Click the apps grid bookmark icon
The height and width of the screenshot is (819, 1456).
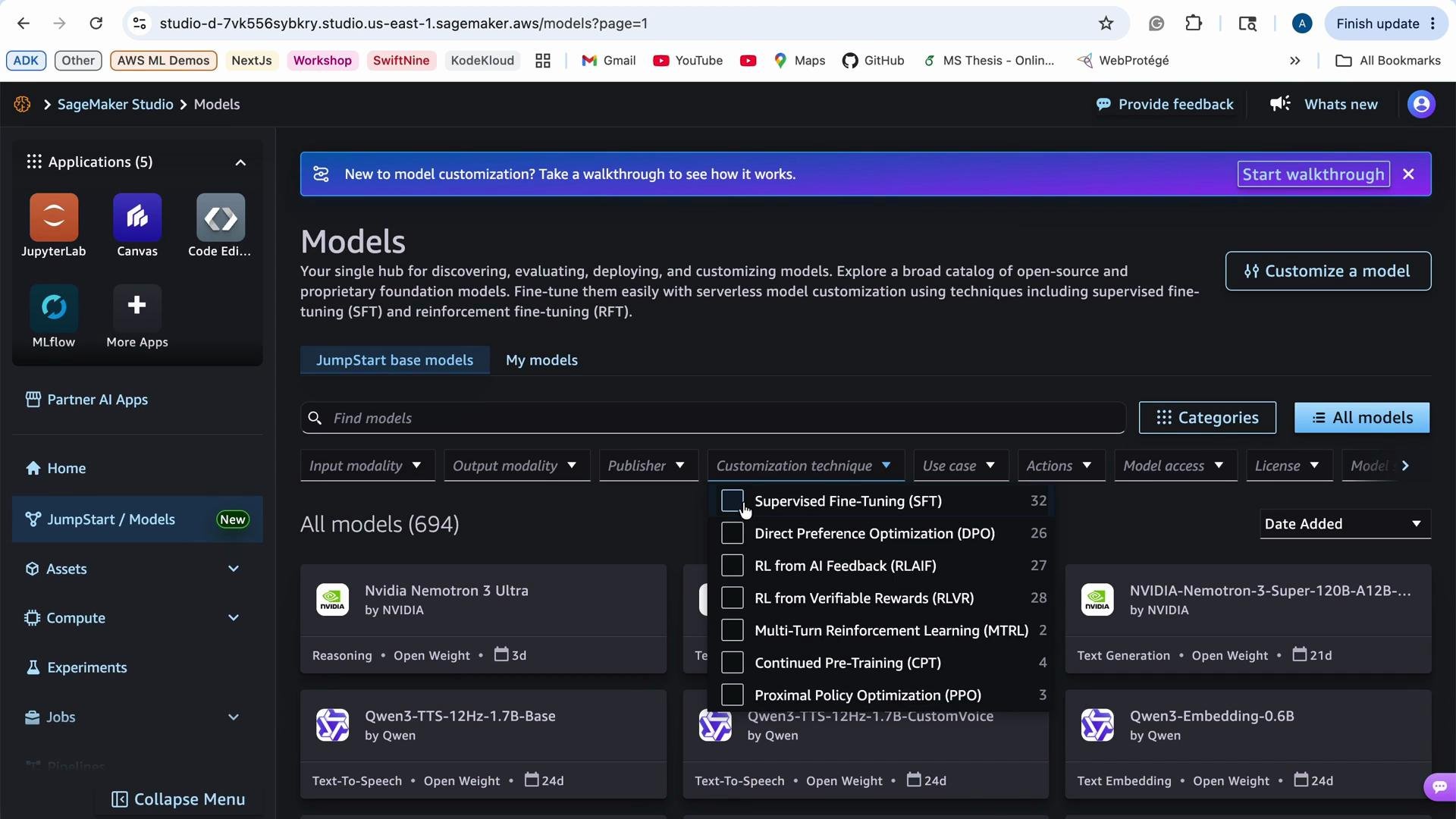542,61
